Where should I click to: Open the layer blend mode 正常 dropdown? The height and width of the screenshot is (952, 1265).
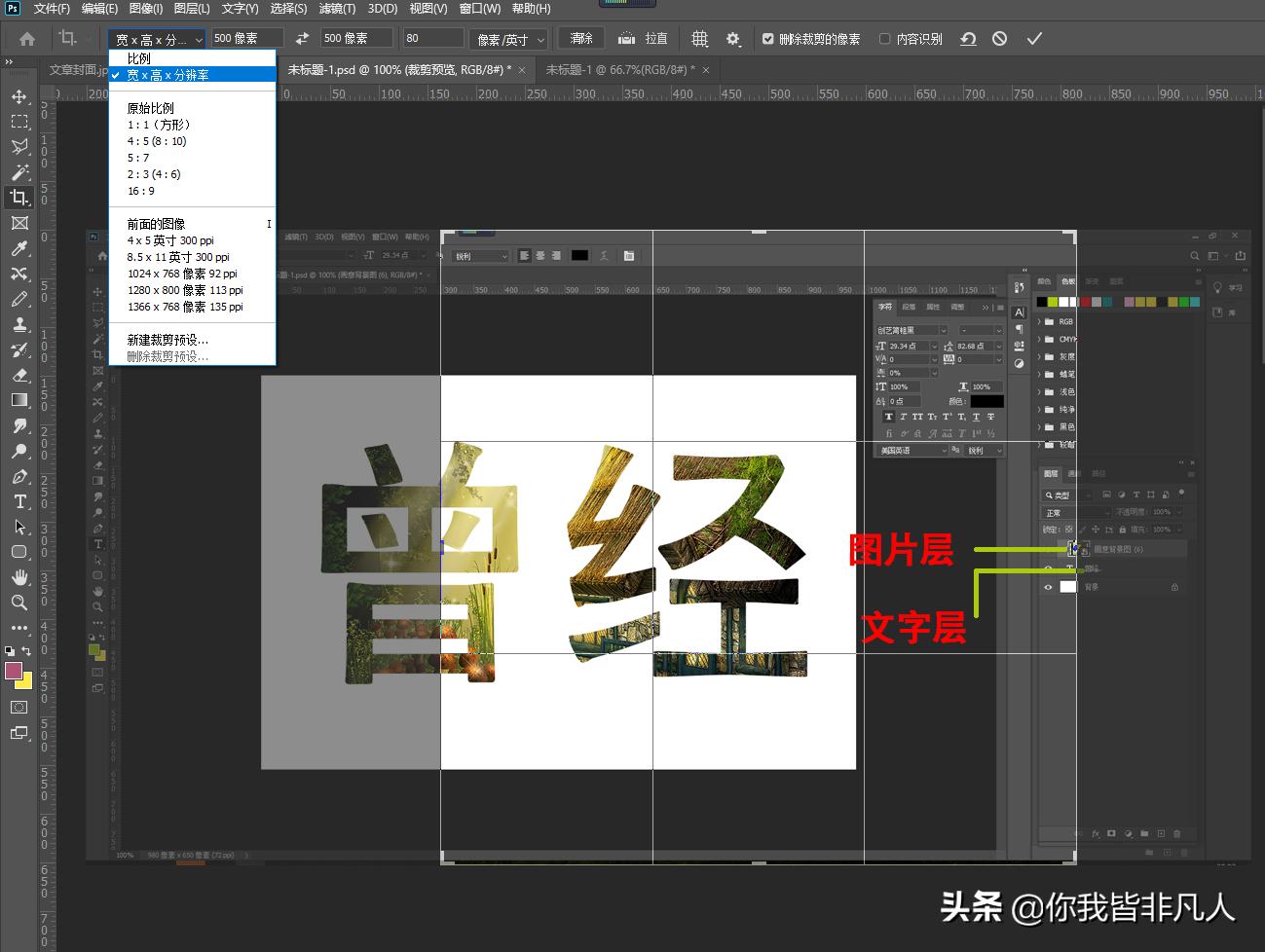coord(1076,511)
